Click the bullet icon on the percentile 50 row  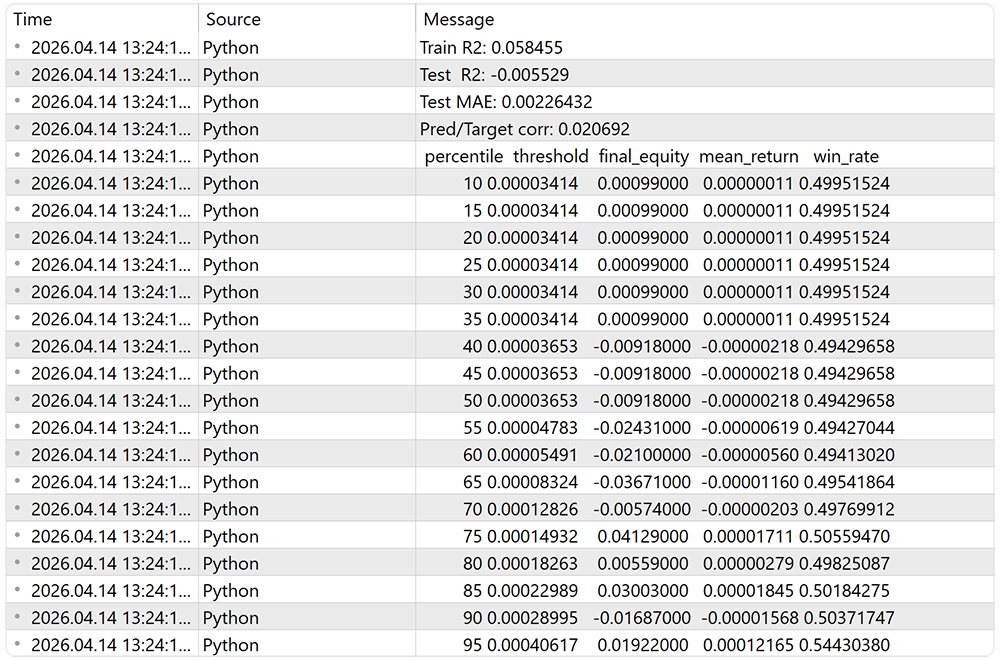18,400
